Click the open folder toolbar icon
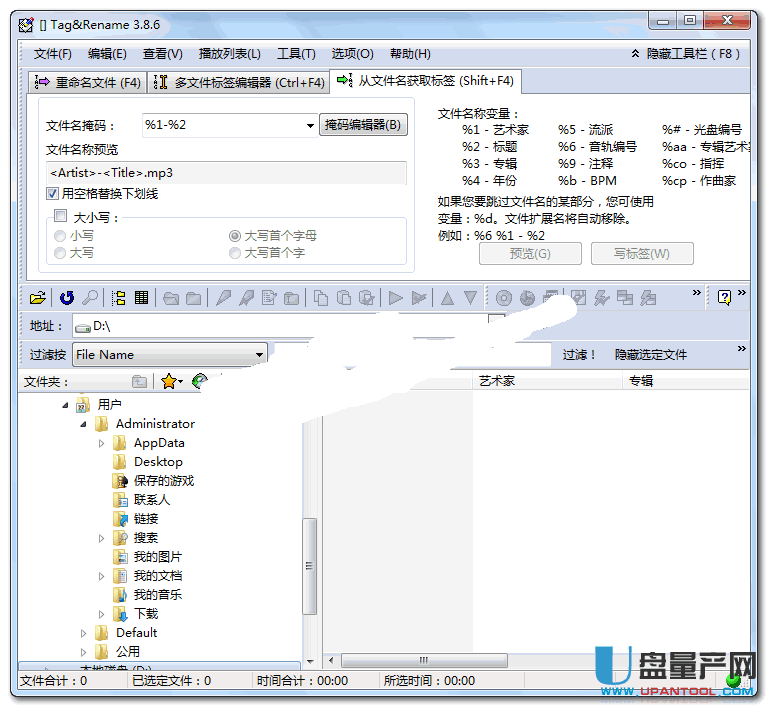769x708 pixels. (x=37, y=297)
